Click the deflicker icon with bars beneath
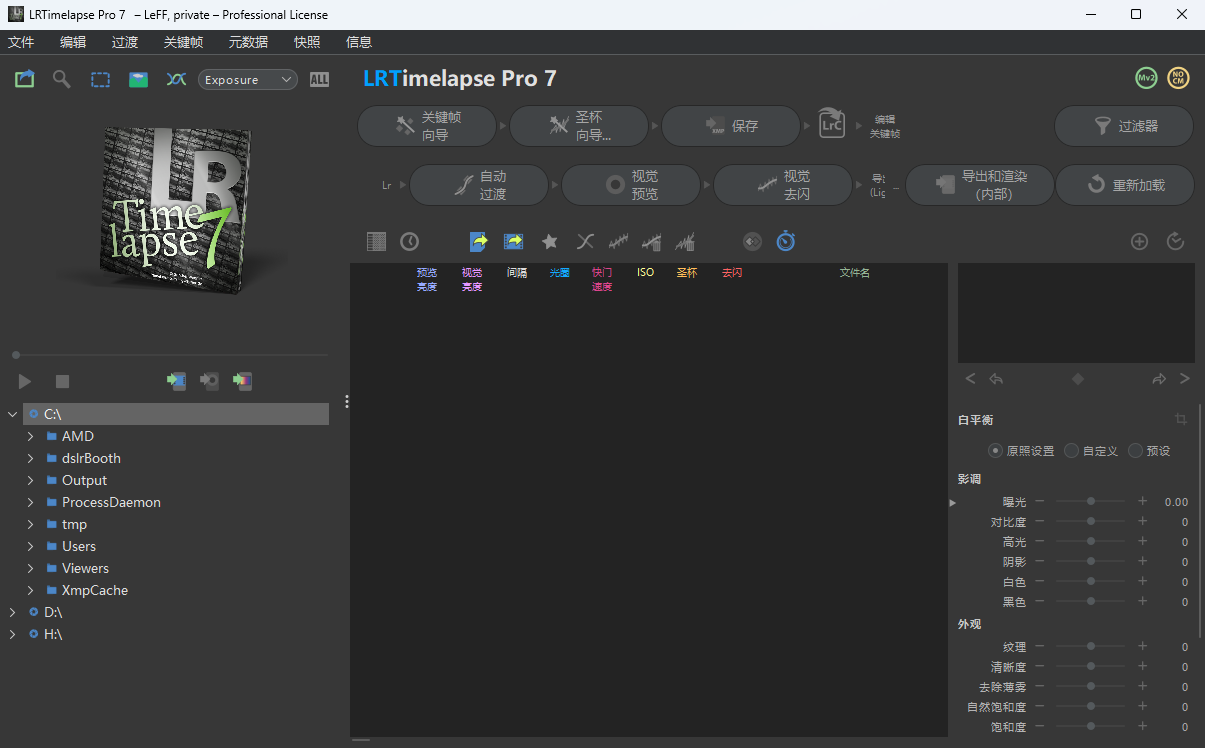The height and width of the screenshot is (748, 1205). [652, 241]
